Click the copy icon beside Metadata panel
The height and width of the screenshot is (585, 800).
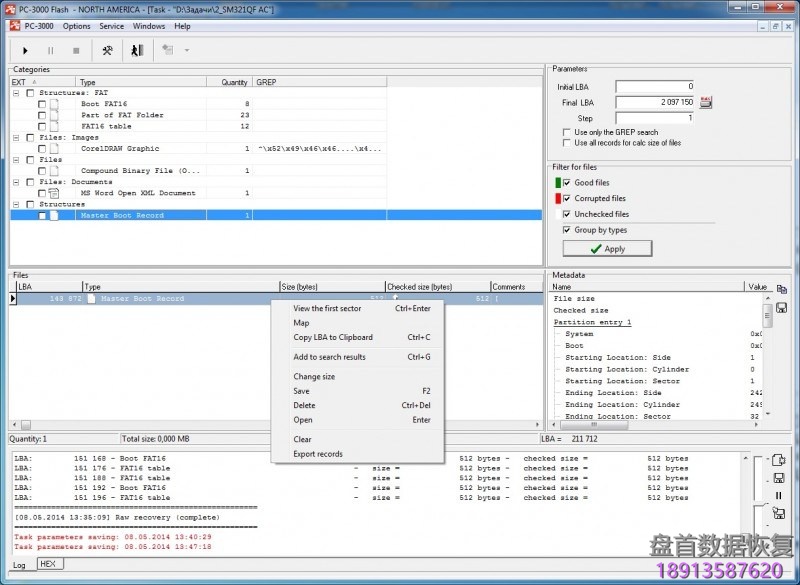point(781,289)
